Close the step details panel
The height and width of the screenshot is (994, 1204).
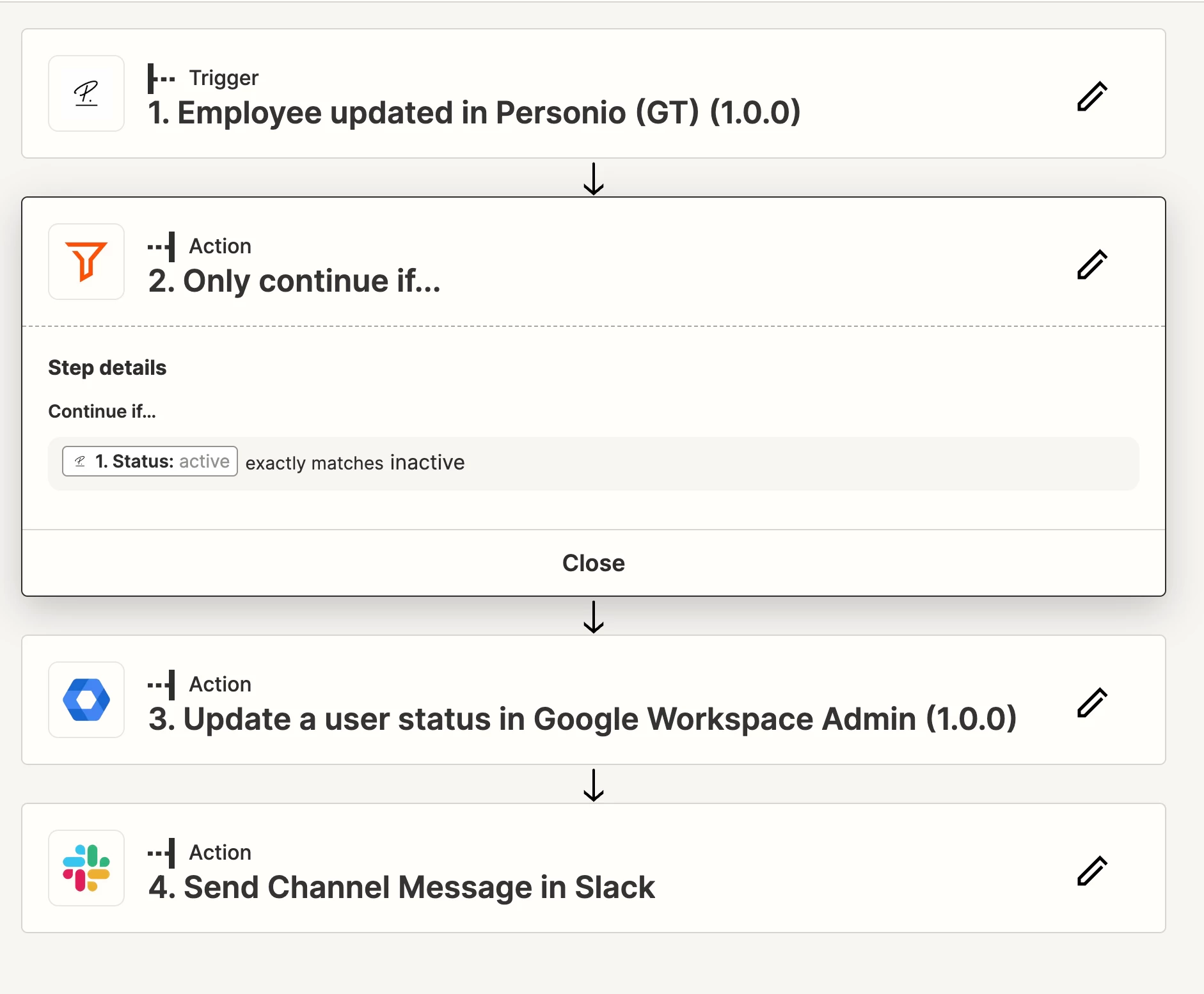coord(594,563)
